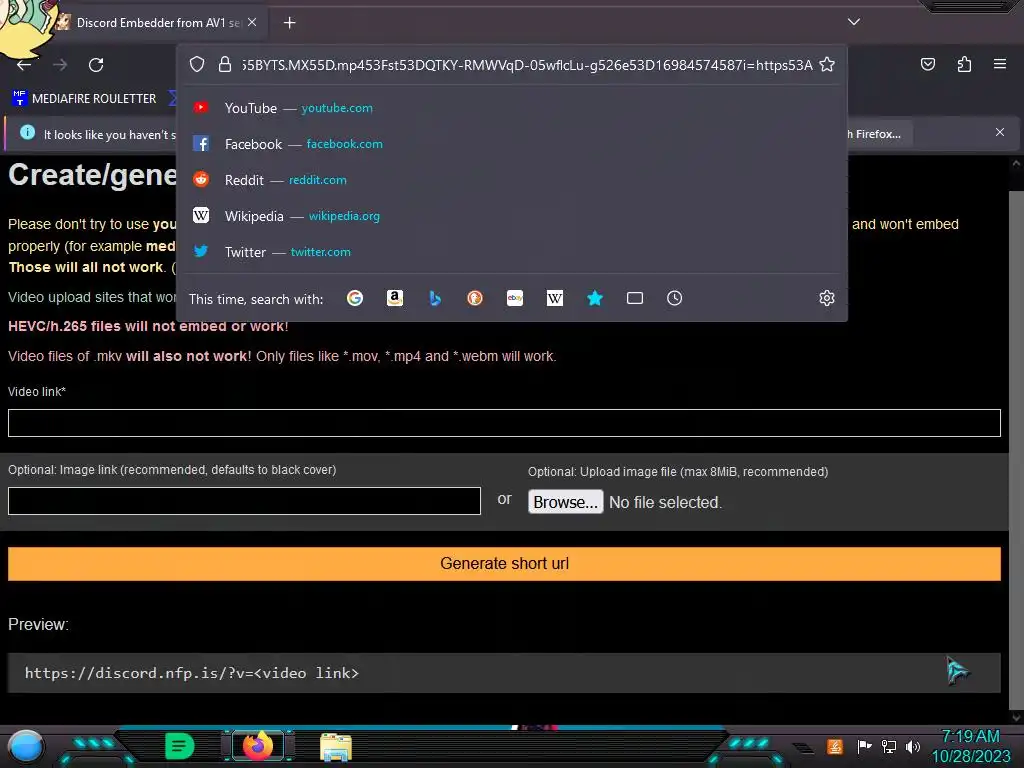The height and width of the screenshot is (768, 1024).
Task: Open the green notes taskbar app
Action: pos(180,746)
